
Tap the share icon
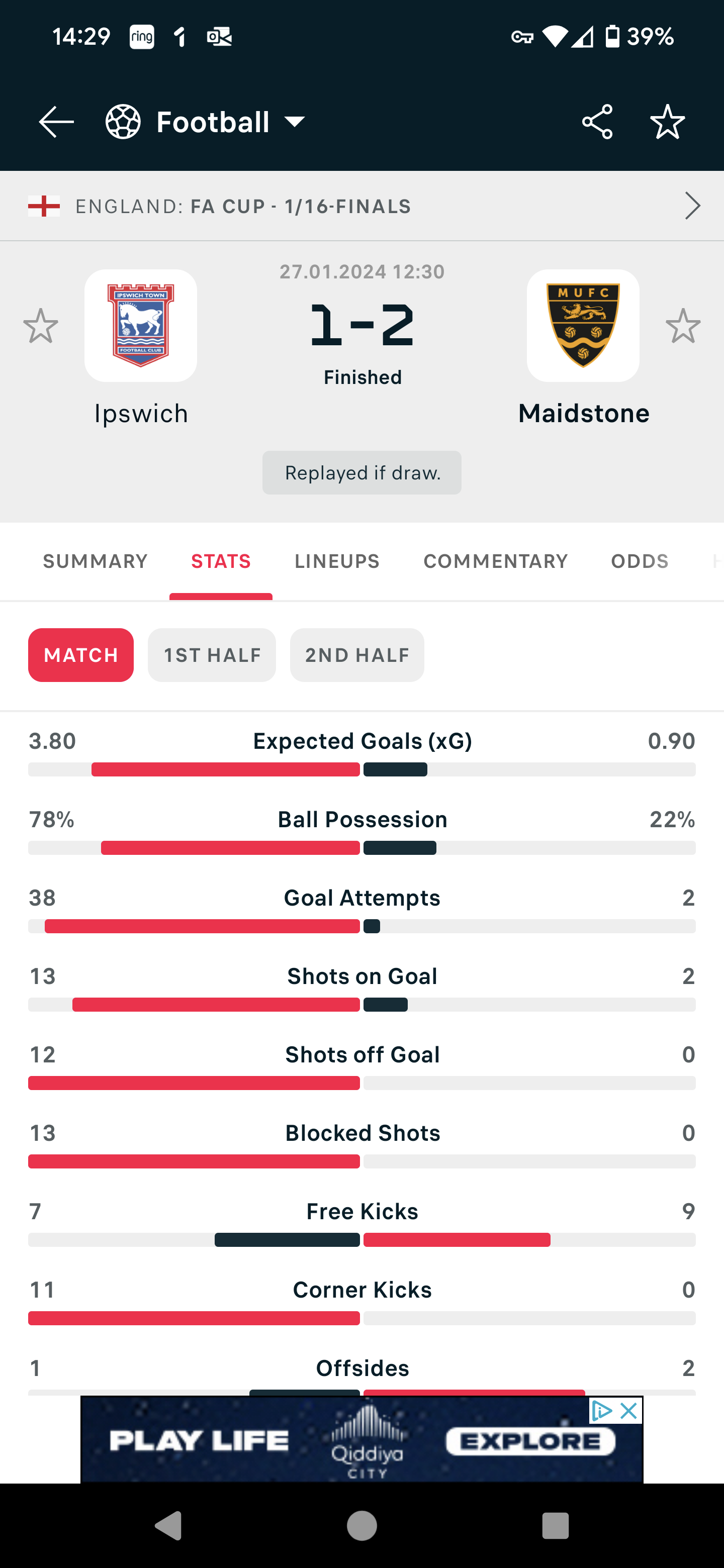coord(597,122)
